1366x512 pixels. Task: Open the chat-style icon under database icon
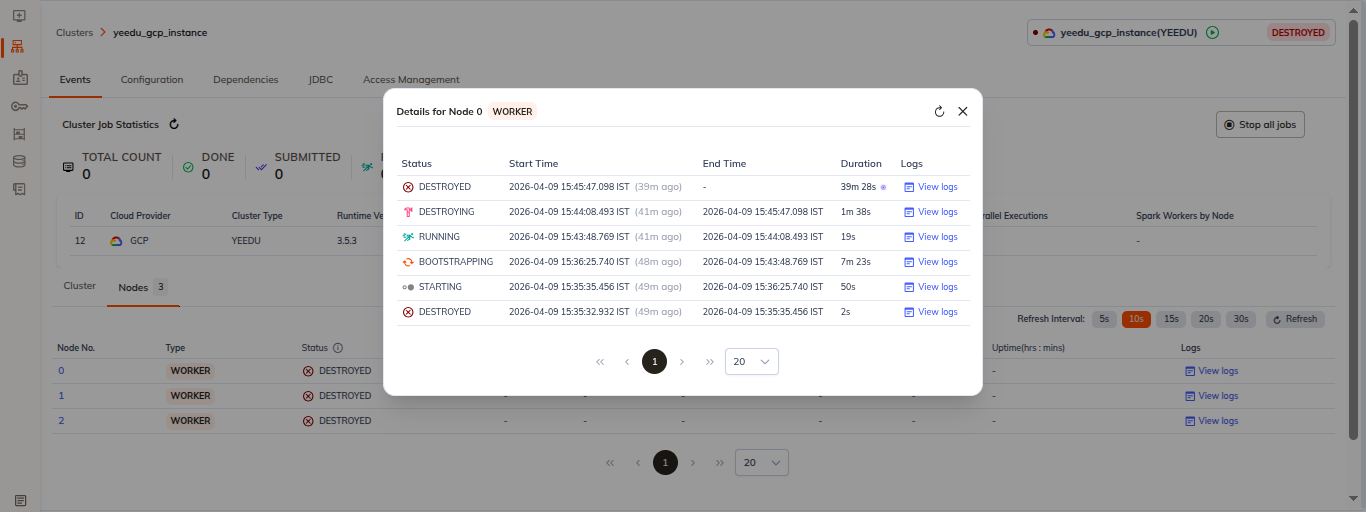tap(19, 189)
